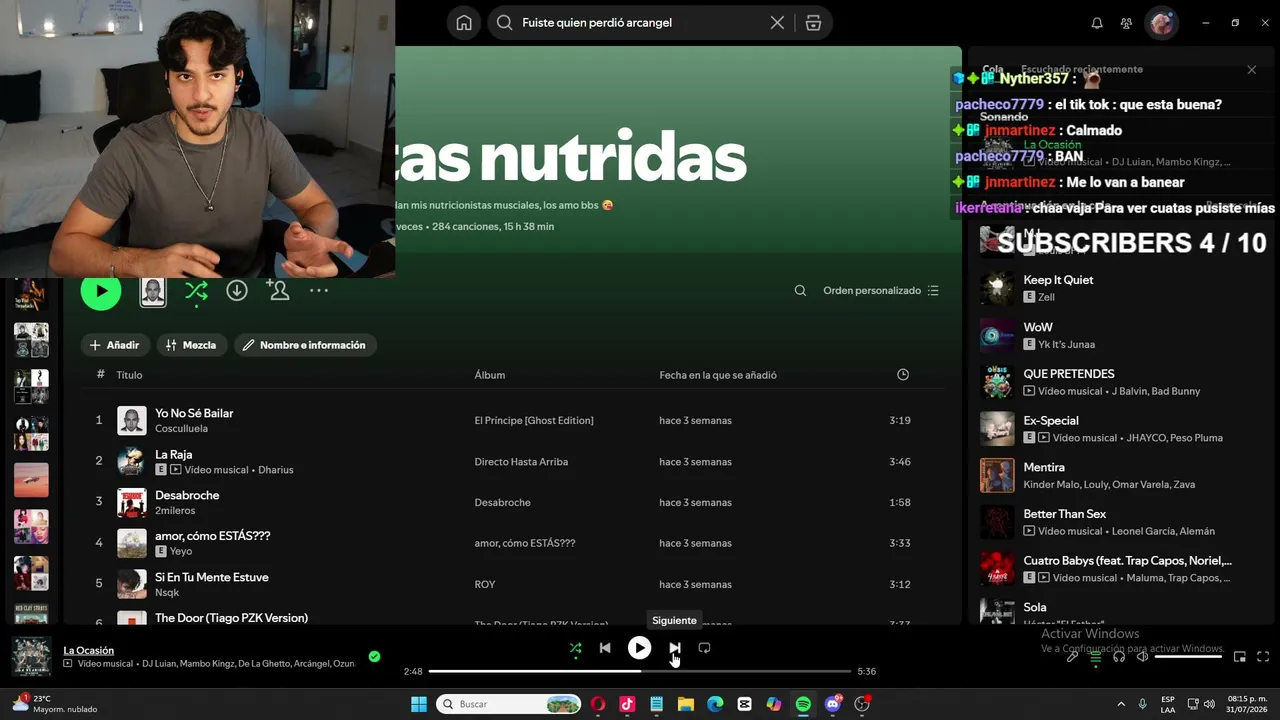Viewport: 1280px width, 720px height.
Task: Close the queue panel with the X
Action: coord(1251,70)
